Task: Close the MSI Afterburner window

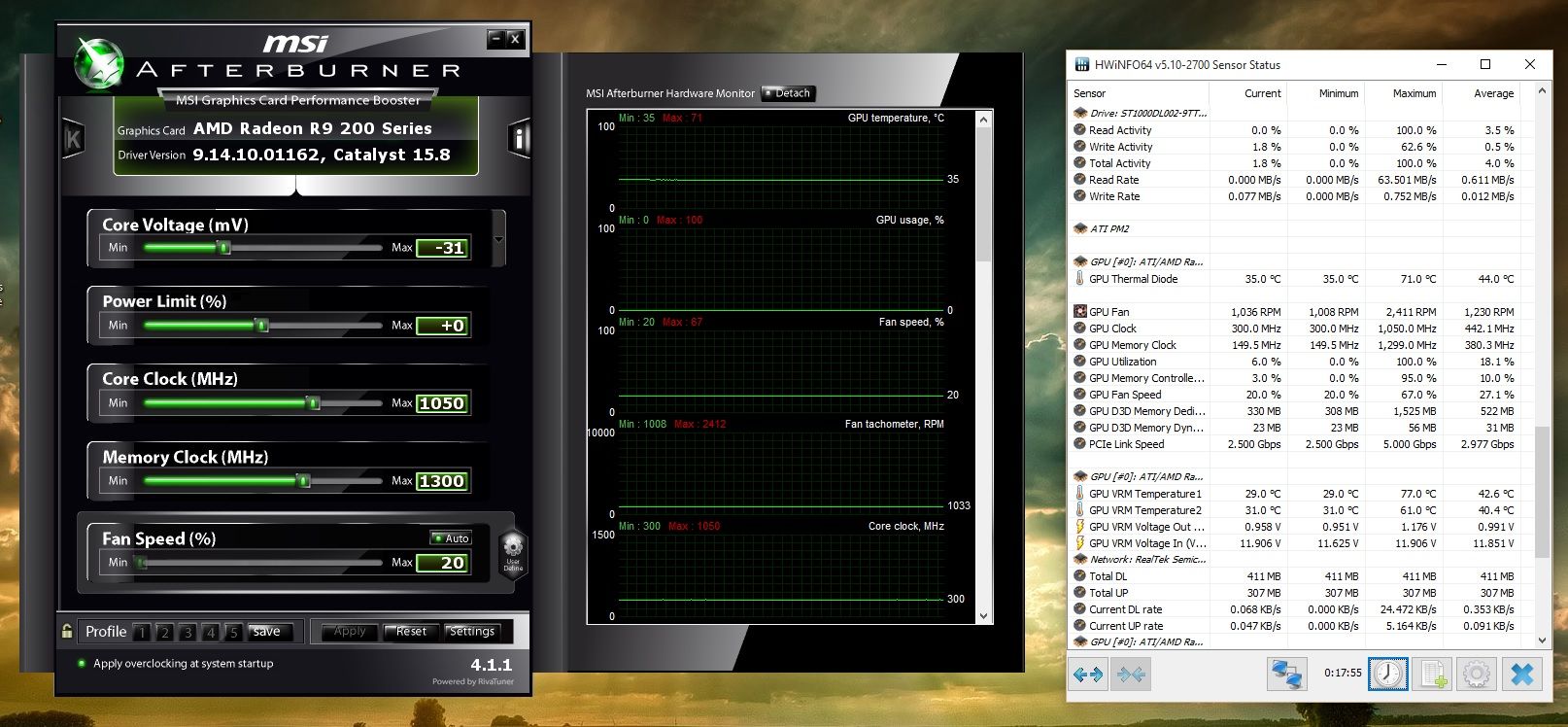Action: tap(515, 39)
